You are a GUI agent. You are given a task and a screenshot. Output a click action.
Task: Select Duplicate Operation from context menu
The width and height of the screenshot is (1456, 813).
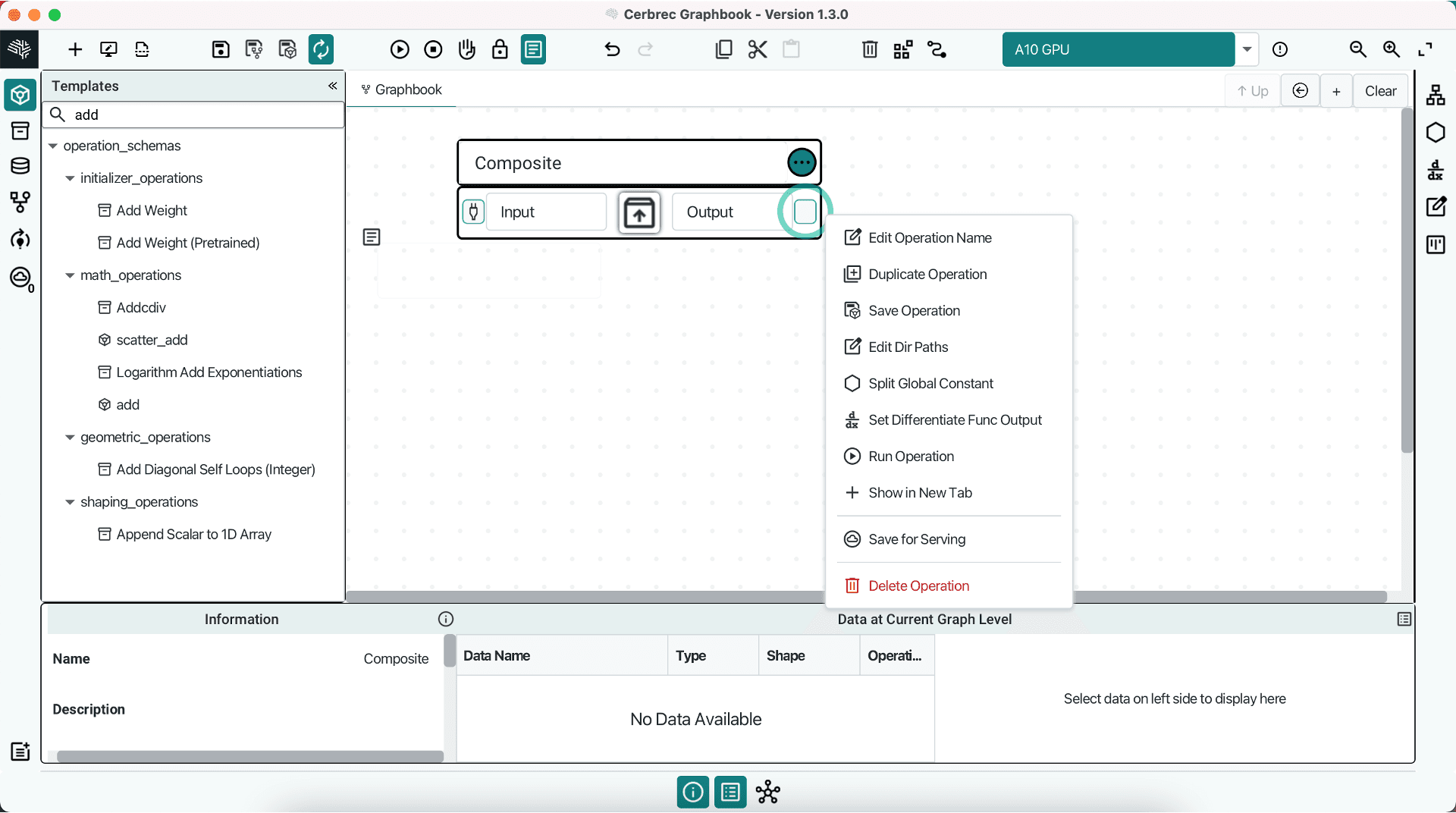(927, 275)
